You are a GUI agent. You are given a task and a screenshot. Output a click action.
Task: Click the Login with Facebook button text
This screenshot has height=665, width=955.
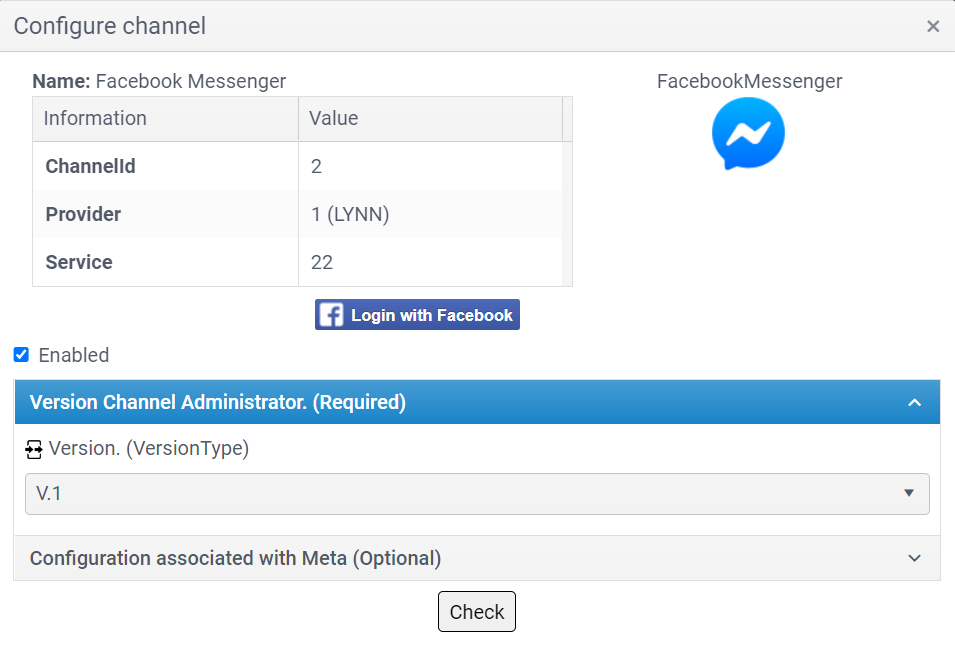(431, 315)
